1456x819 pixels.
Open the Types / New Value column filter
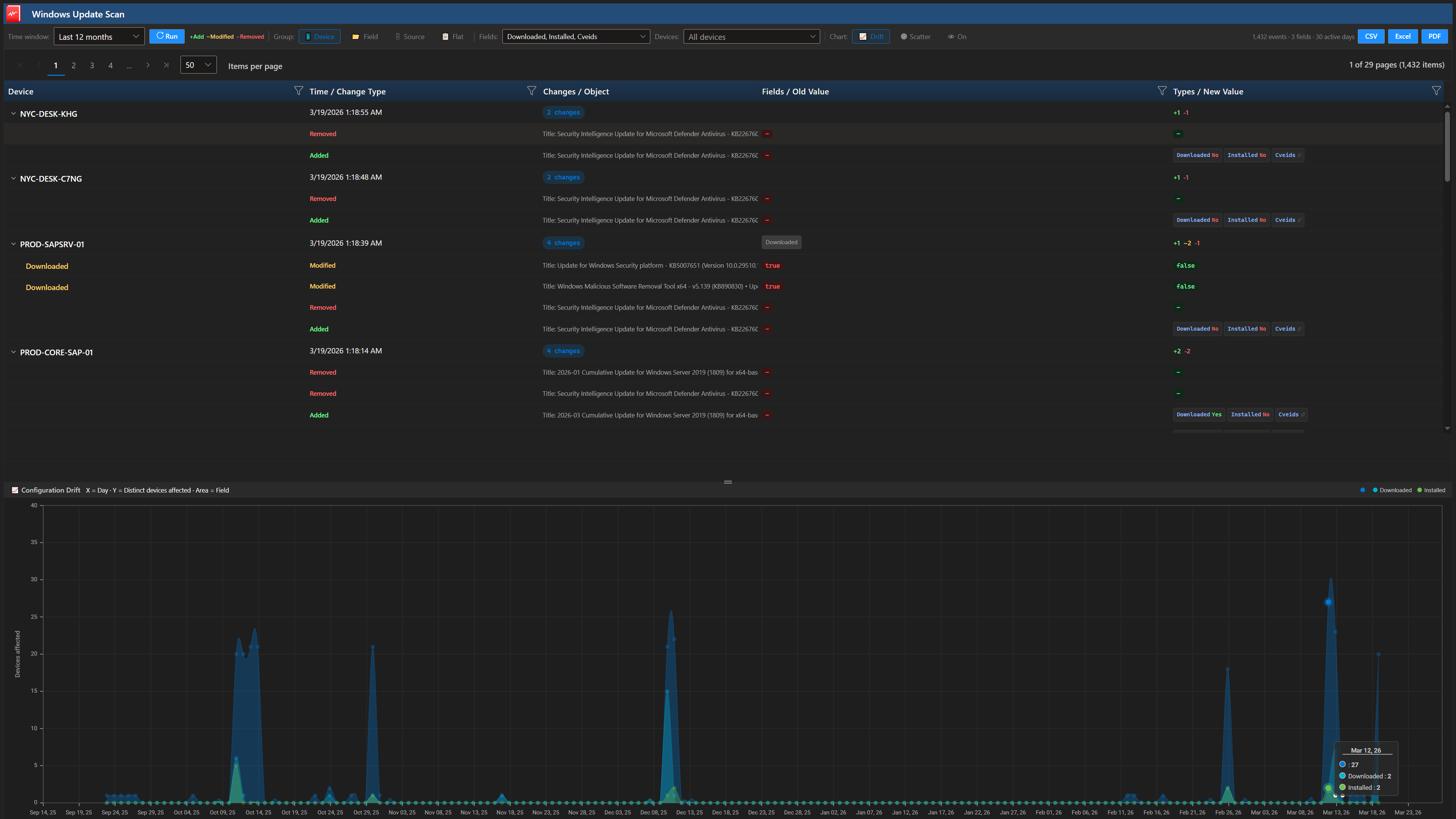coord(1436,91)
